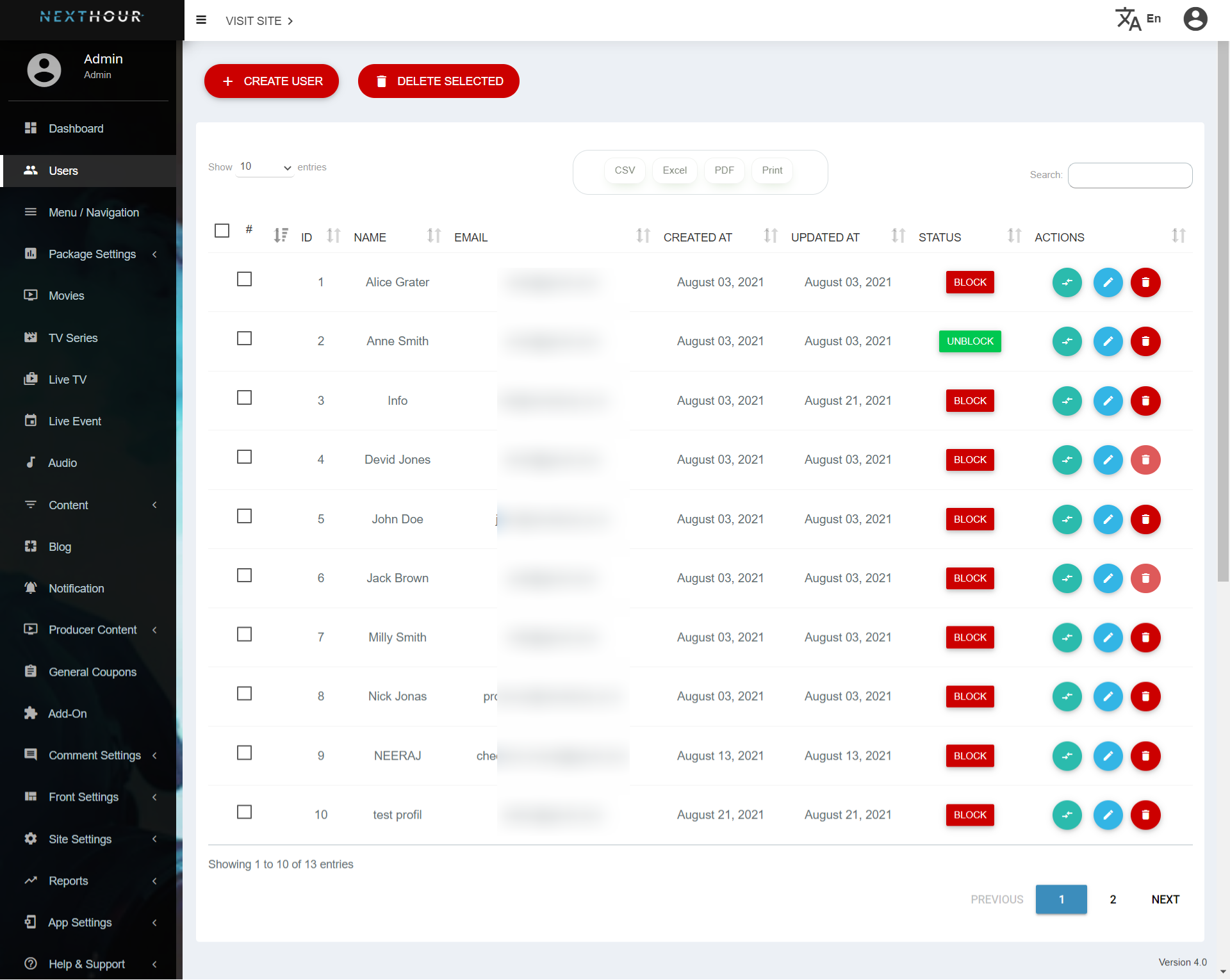The width and height of the screenshot is (1230, 980).
Task: Open the Show entries count dropdown
Action: [265, 167]
